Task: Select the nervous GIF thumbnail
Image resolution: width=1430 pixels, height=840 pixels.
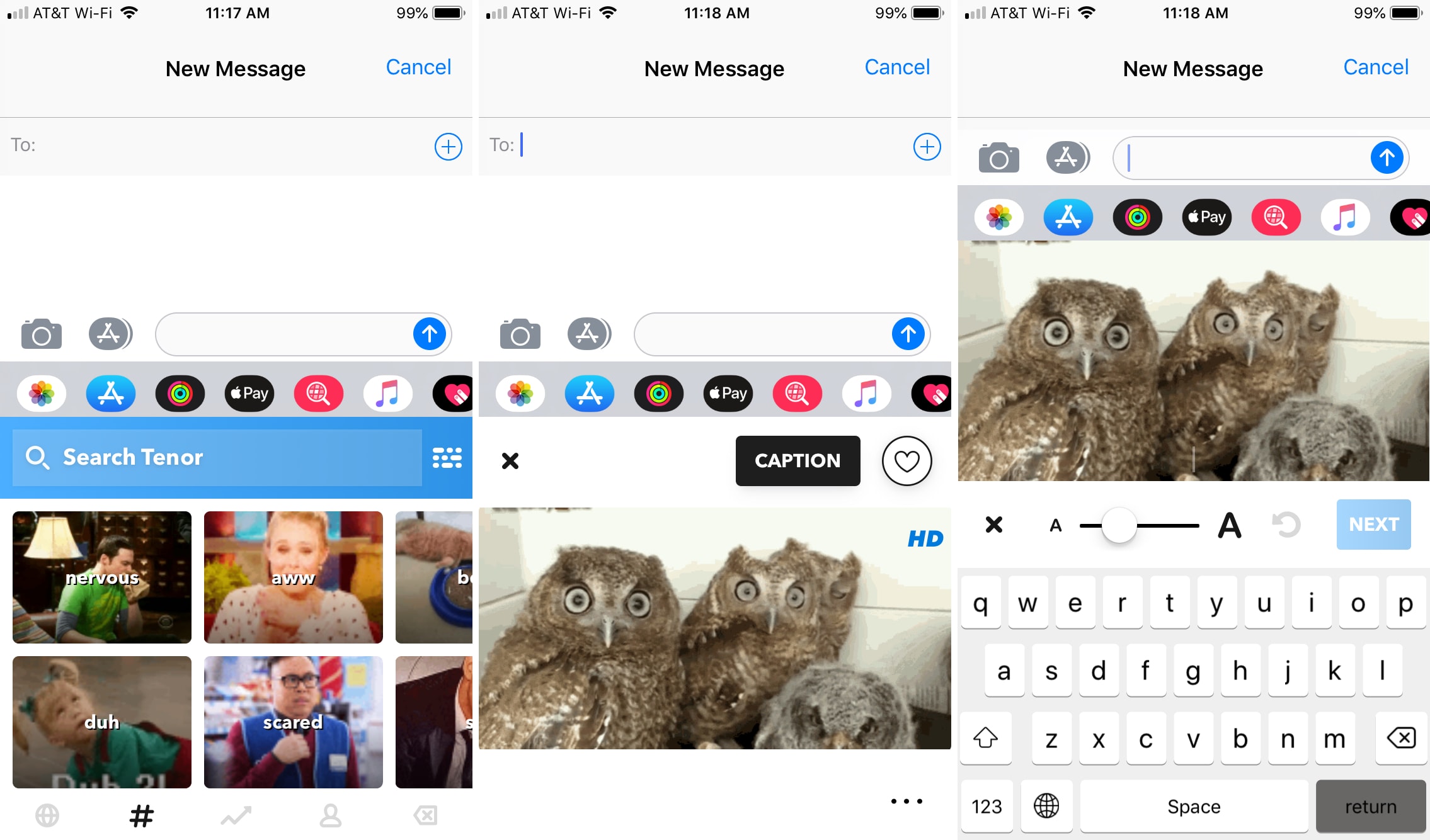Action: pyautogui.click(x=100, y=576)
